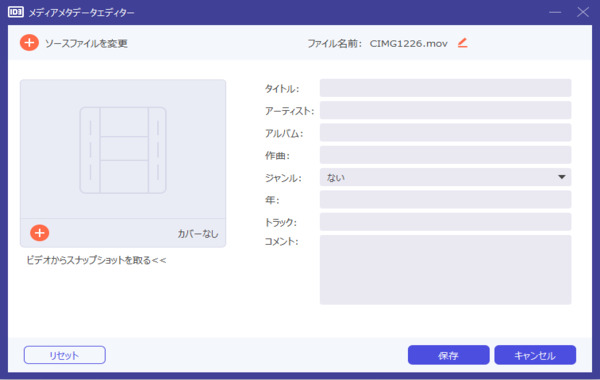
Task: Focus the アーティスト input field
Action: pyautogui.click(x=445, y=110)
